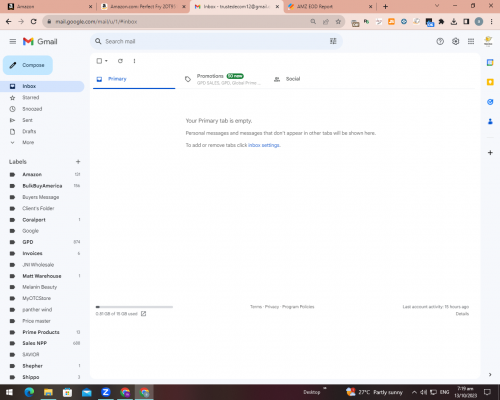Screen dimensions: 500x400
Task: Open the JNI Wholesale label
Action: point(38,265)
